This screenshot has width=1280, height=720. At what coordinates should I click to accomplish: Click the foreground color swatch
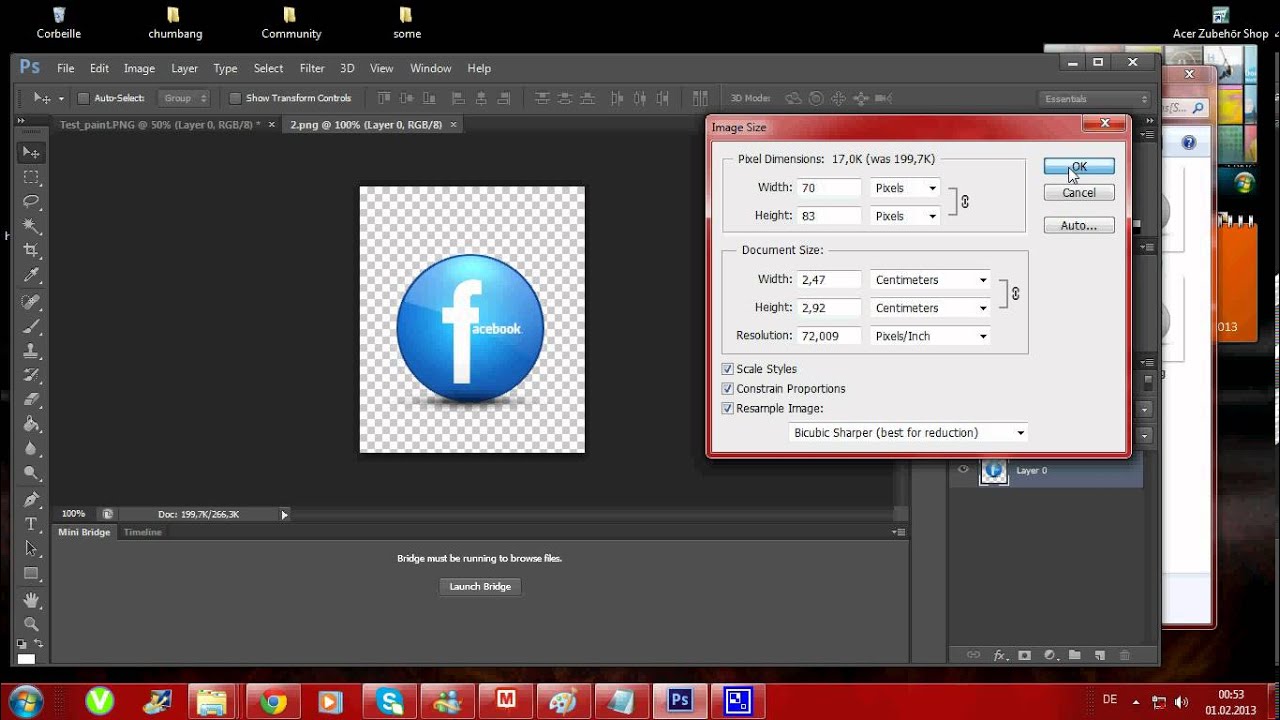click(x=27, y=658)
